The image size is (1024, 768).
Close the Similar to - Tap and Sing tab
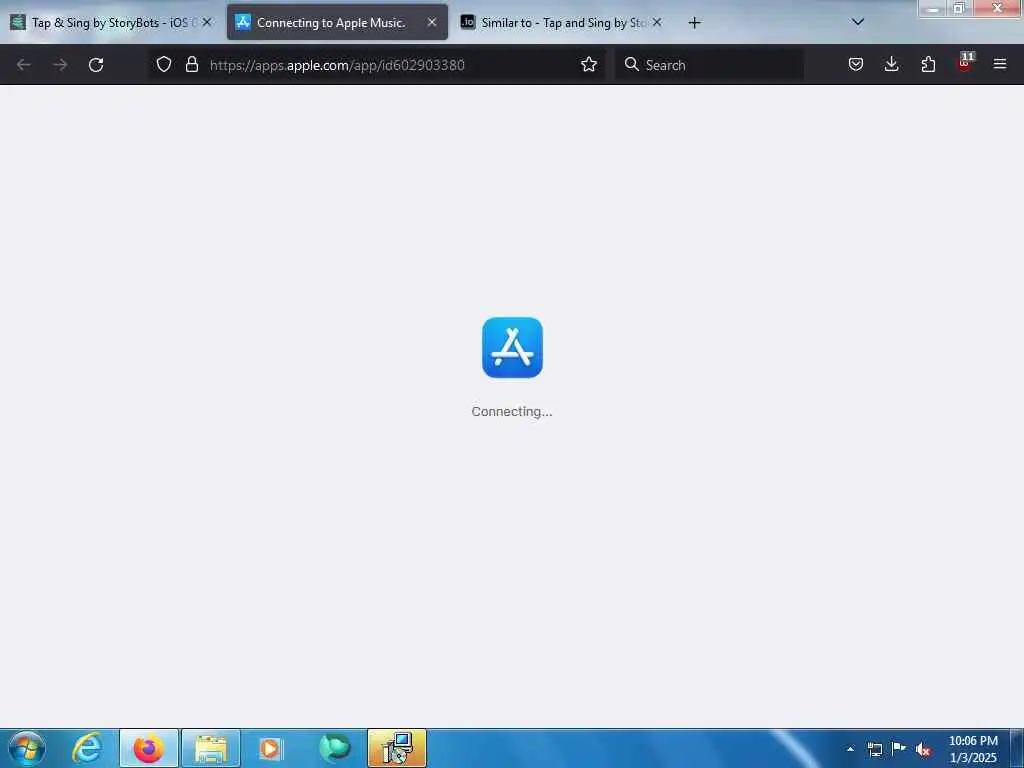click(657, 22)
